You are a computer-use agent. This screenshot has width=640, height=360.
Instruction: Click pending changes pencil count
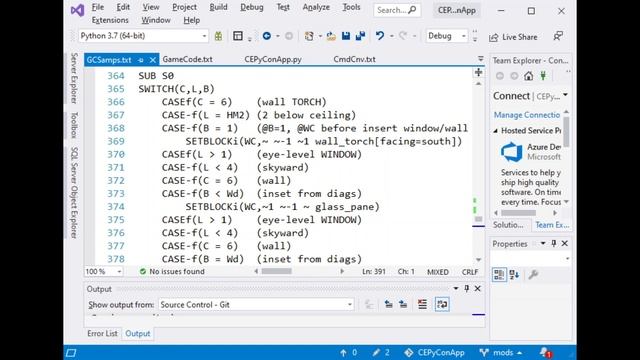[x=380, y=353]
